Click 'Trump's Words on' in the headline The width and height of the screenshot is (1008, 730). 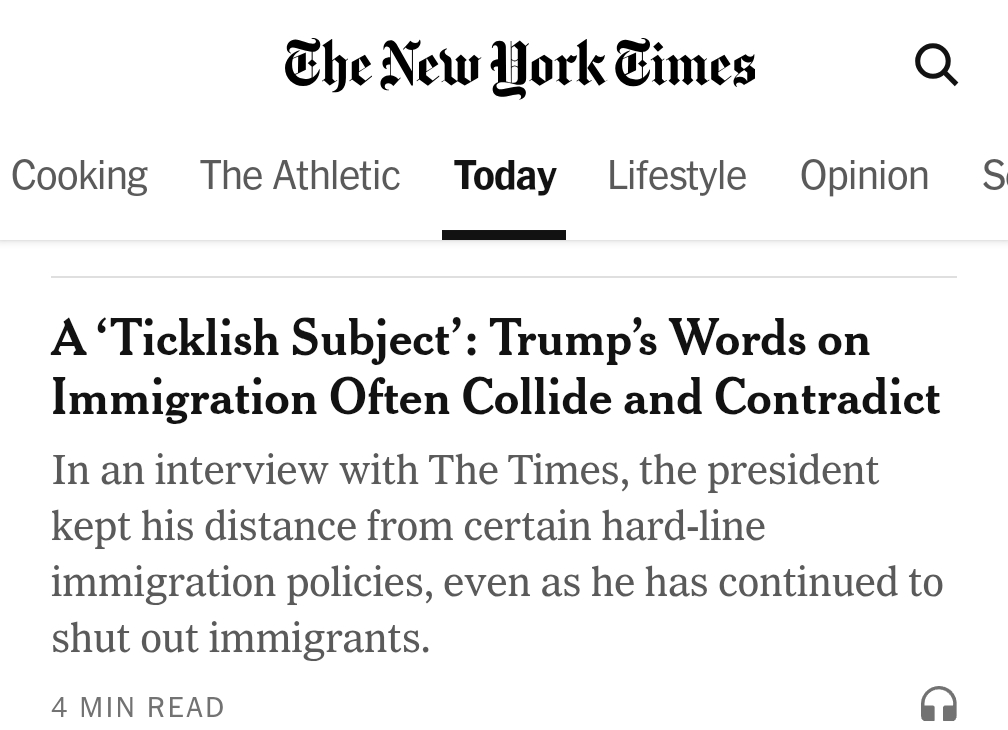click(x=679, y=340)
